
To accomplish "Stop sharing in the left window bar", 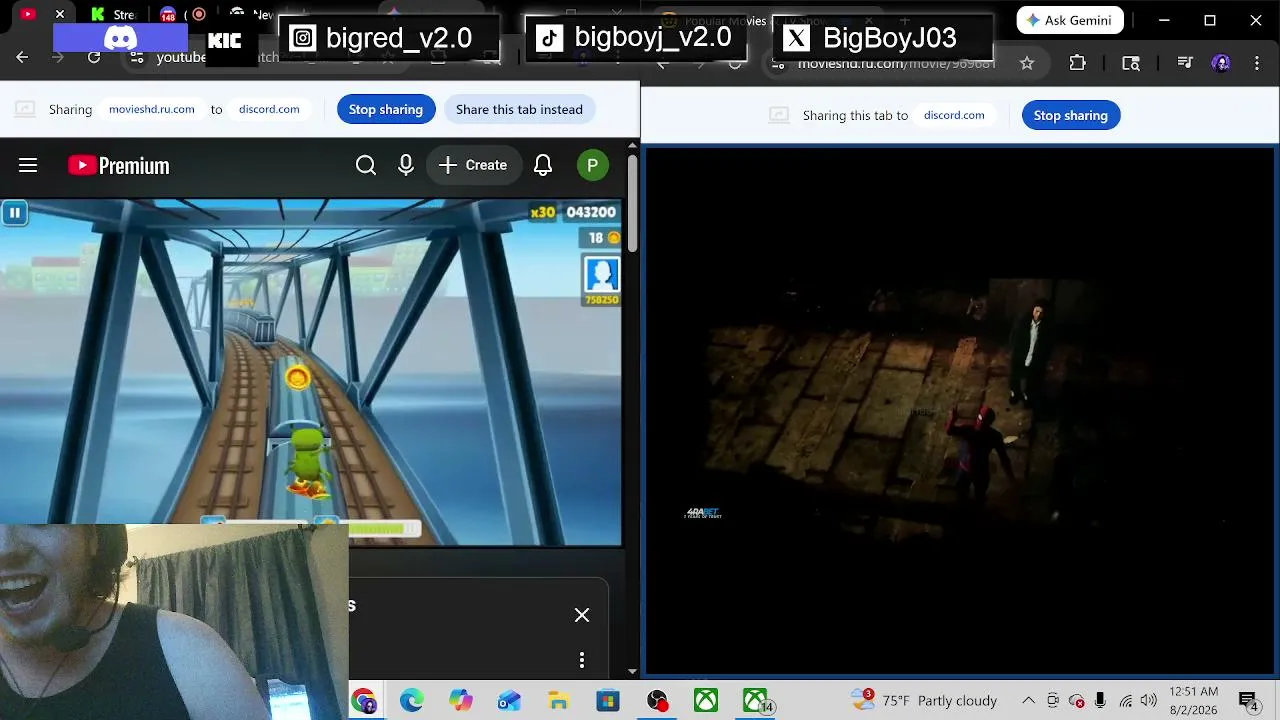I will [386, 109].
